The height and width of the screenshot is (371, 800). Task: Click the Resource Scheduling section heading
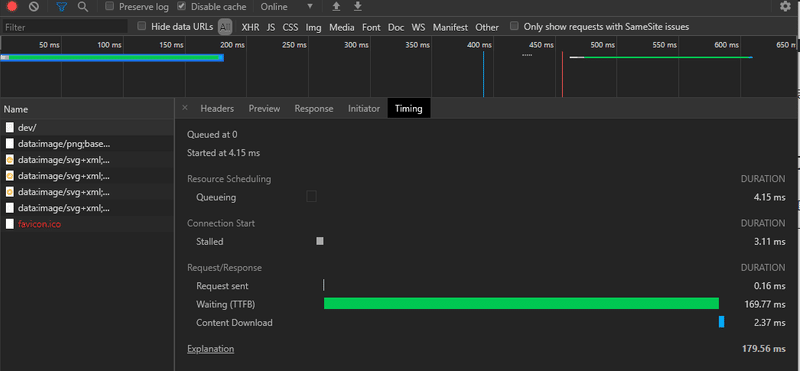(x=229, y=179)
